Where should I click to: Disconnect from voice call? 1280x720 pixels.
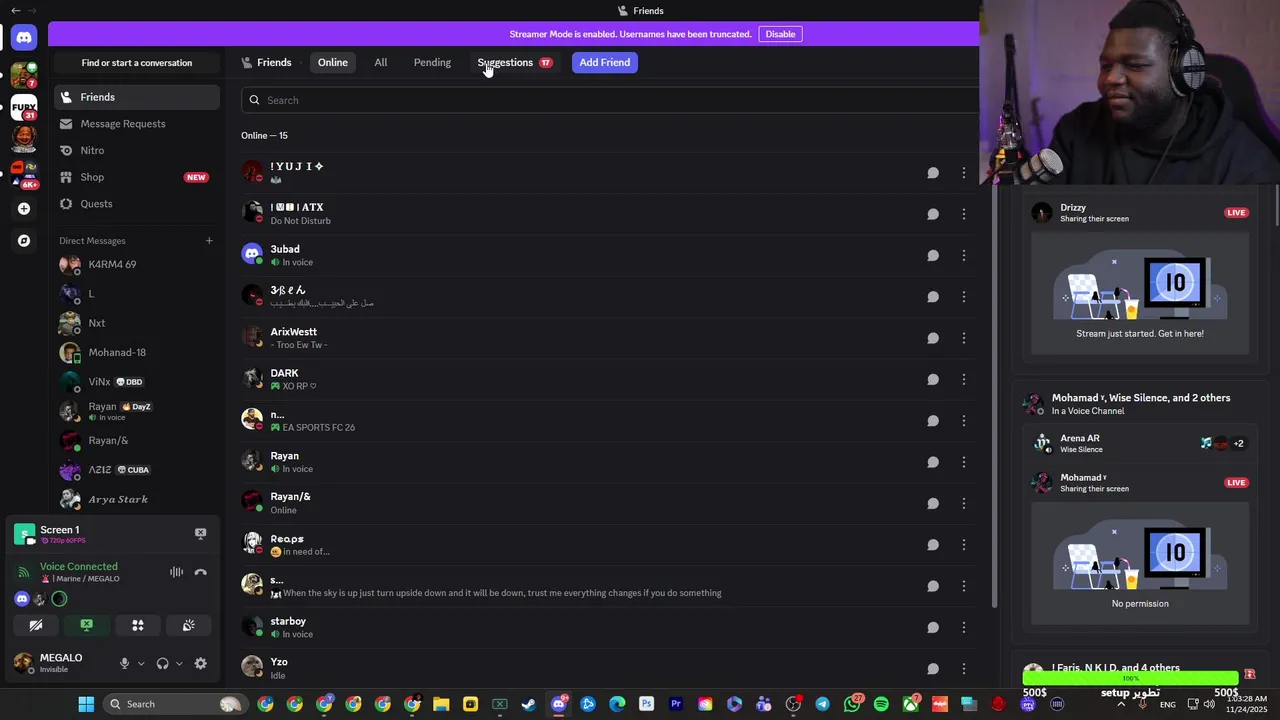pyautogui.click(x=200, y=572)
